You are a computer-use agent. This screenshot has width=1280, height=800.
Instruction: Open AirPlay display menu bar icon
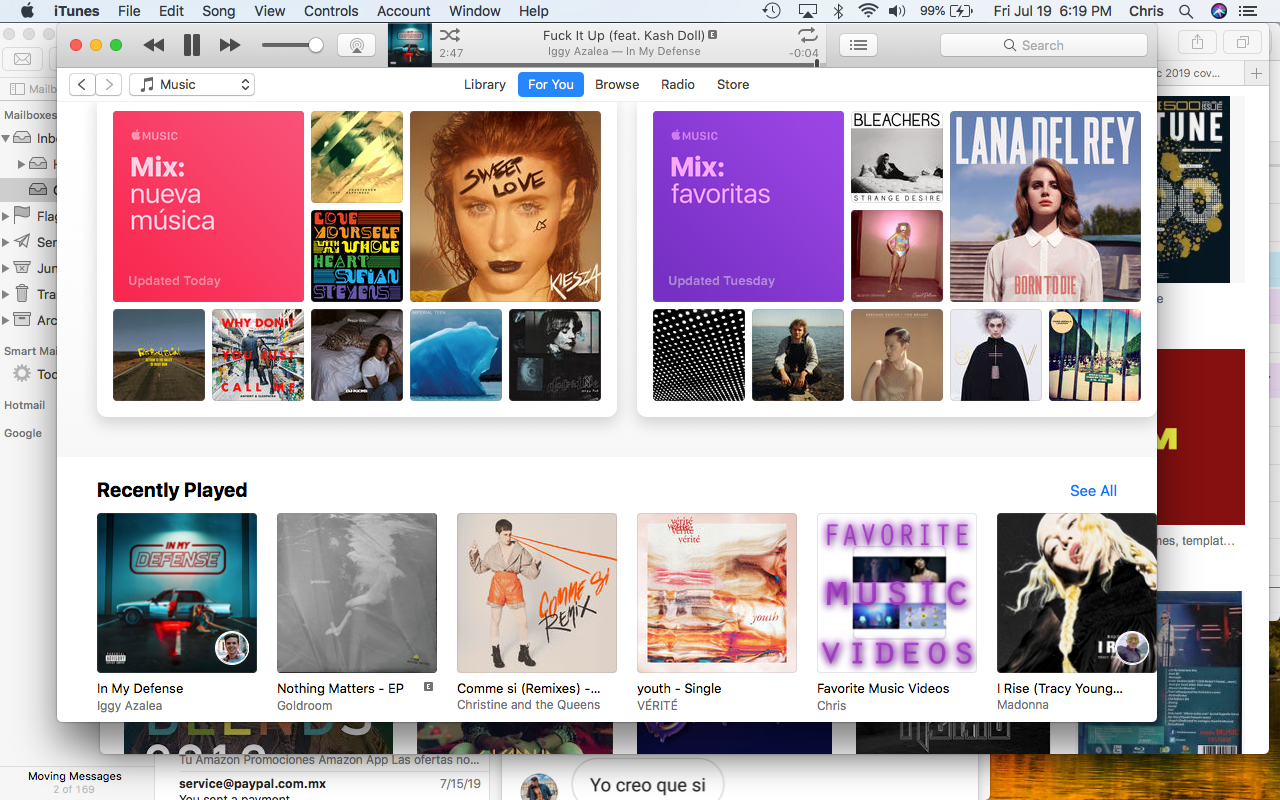pyautogui.click(x=807, y=11)
